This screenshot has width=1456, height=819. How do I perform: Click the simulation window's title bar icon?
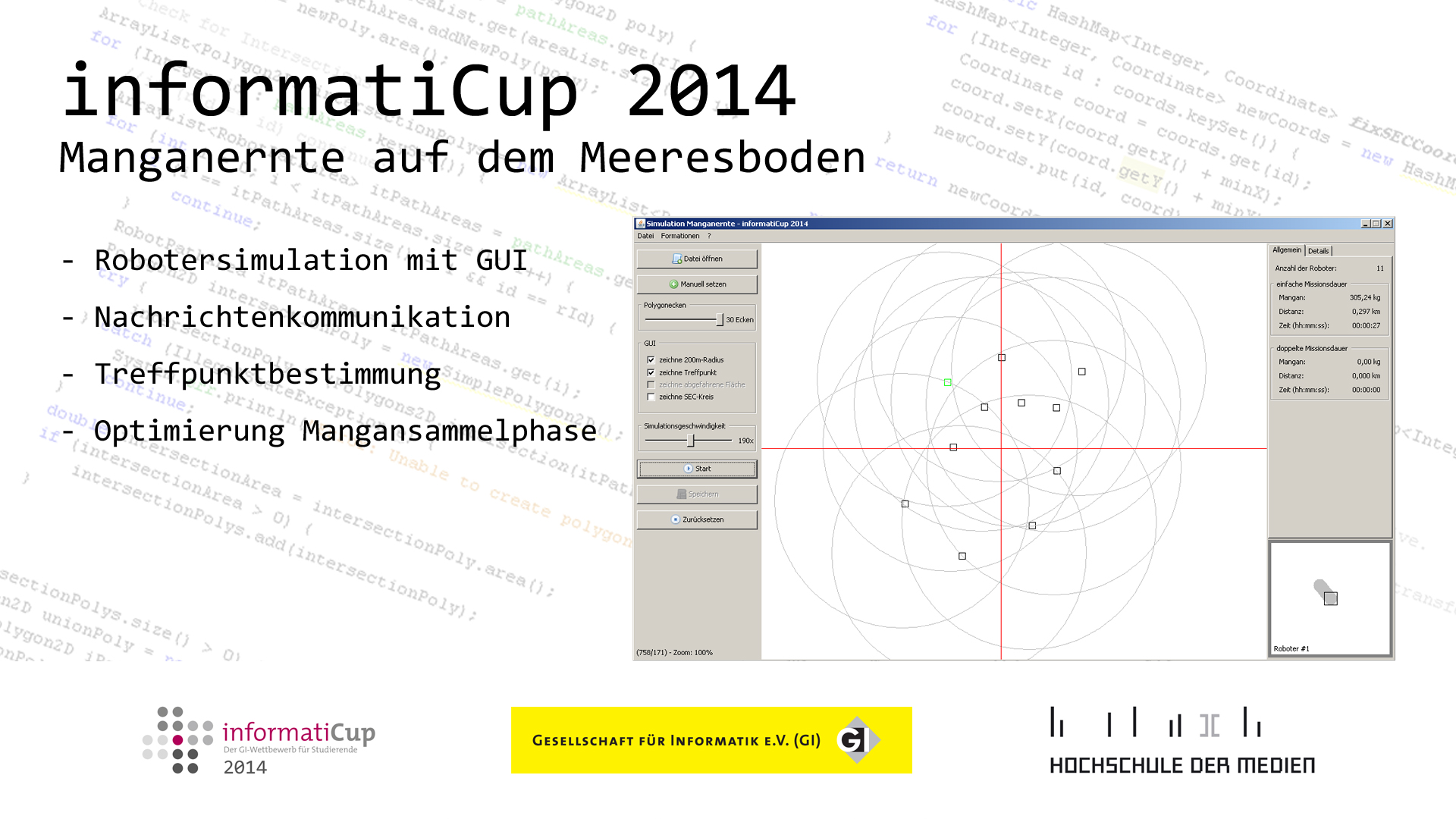coord(641,224)
